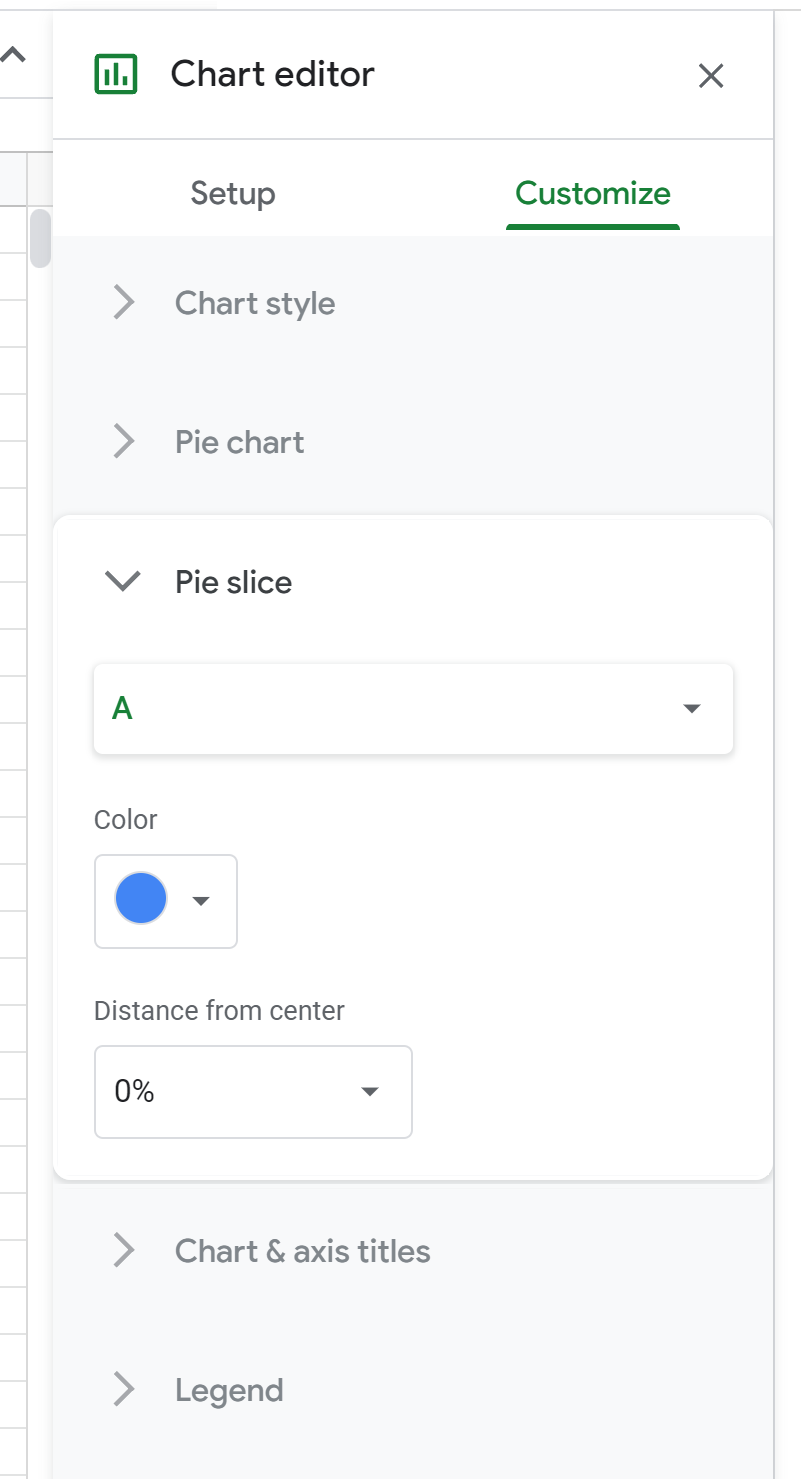801x1479 pixels.
Task: Open the Distance from center dropdown
Action: (253, 1092)
